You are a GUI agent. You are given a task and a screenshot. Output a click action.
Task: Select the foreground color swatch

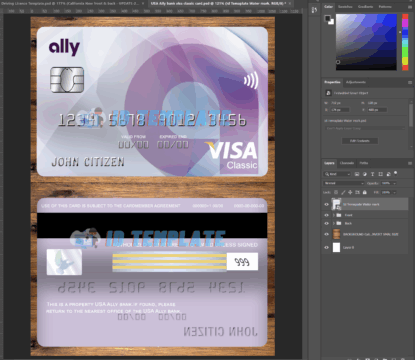(327, 18)
